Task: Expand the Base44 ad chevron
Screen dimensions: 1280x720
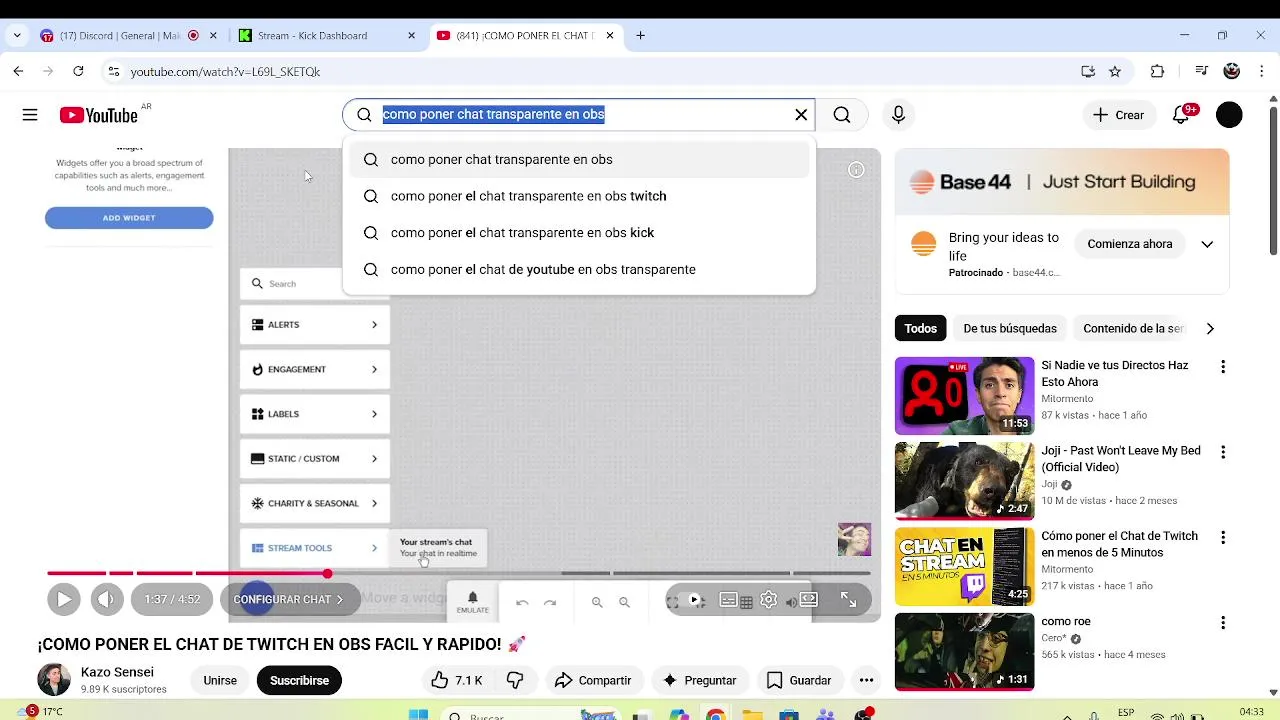Action: coord(1207,244)
